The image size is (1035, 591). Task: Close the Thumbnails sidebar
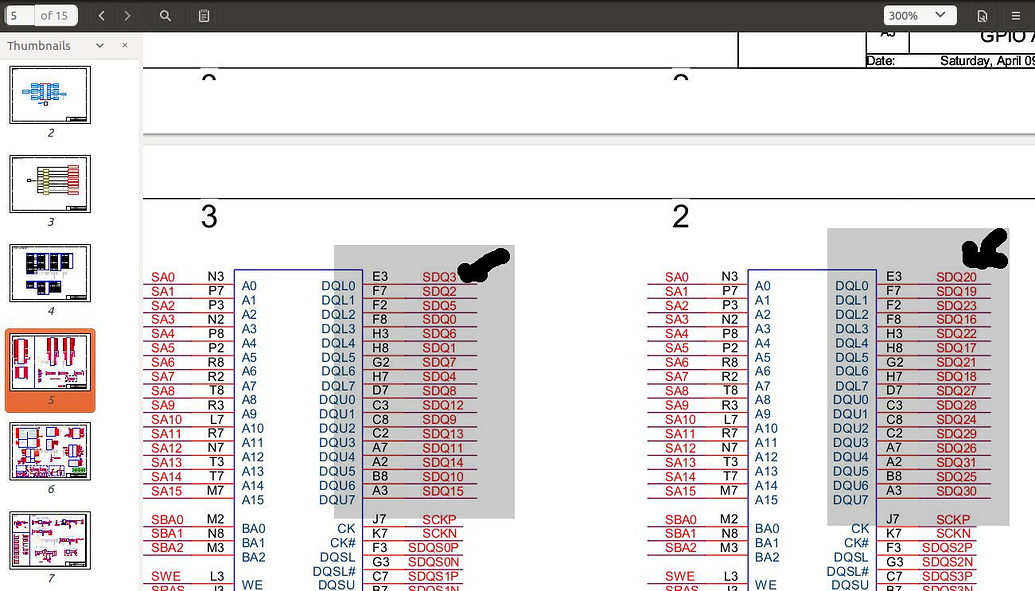[x=125, y=46]
